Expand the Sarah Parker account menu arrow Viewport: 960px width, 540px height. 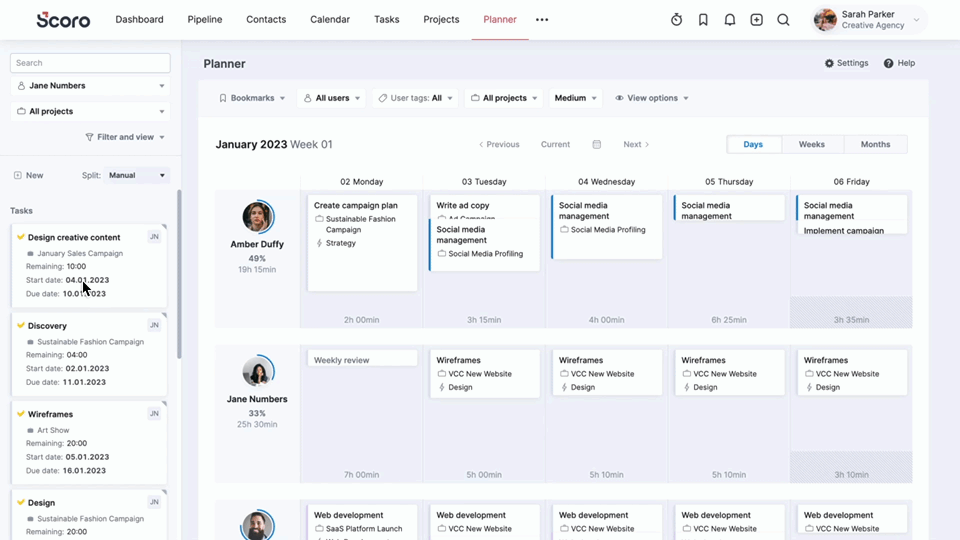tap(917, 20)
